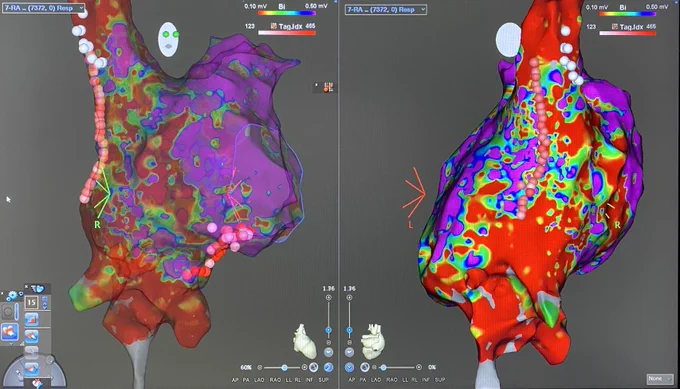The image size is (680, 389).
Task: Click the heart icon at the dial base
Action: pyautogui.click(x=38, y=384)
